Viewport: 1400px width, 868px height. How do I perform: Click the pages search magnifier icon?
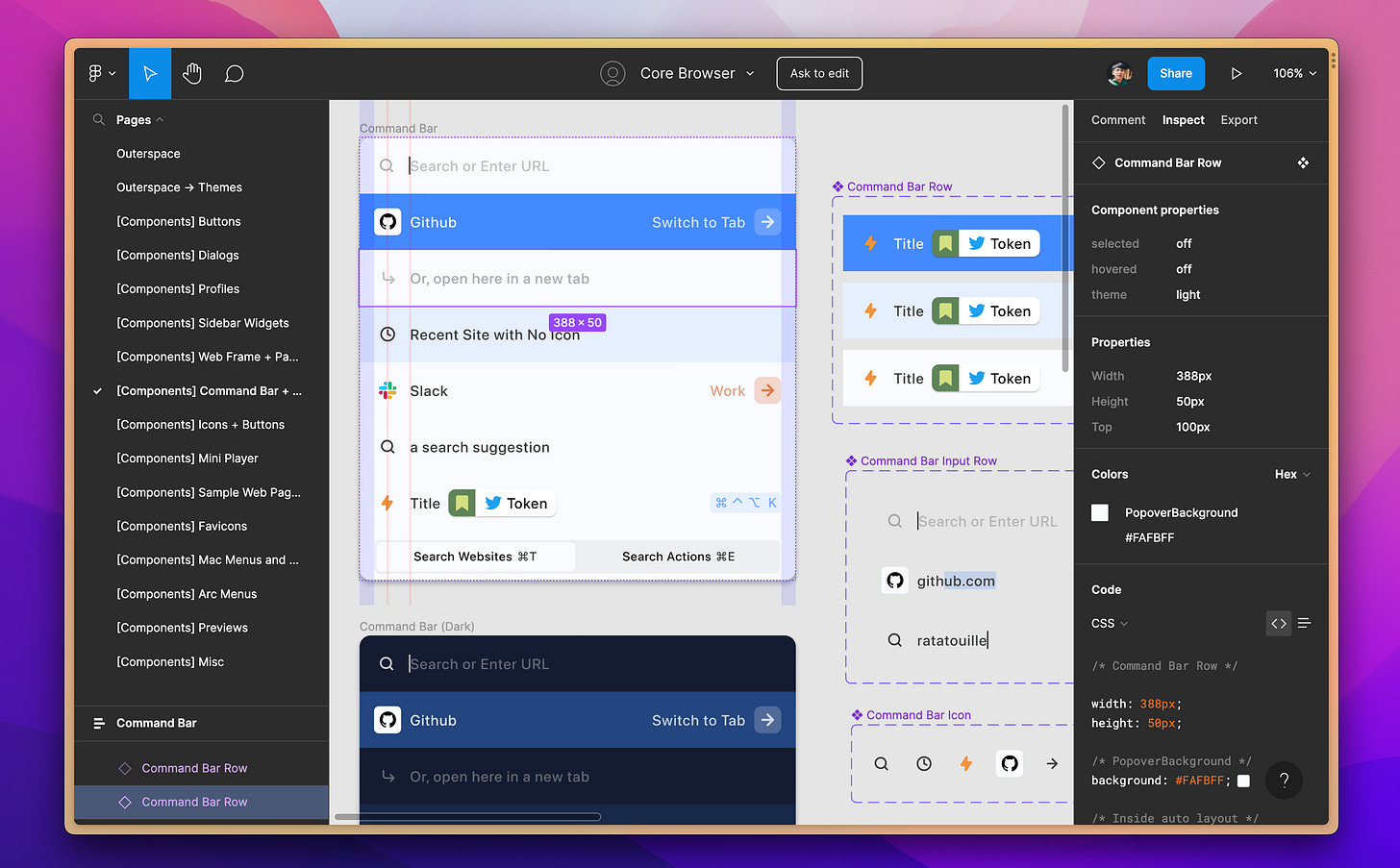[98, 120]
